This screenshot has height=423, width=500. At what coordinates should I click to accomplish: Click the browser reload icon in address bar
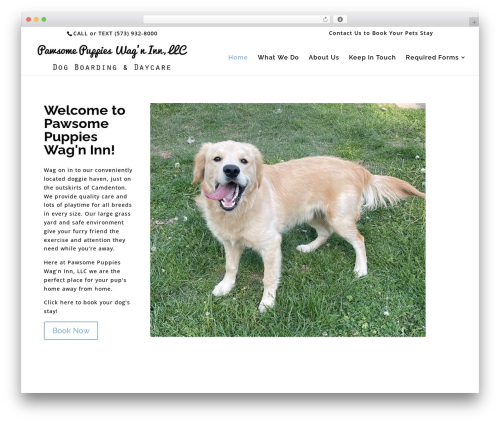[x=325, y=19]
